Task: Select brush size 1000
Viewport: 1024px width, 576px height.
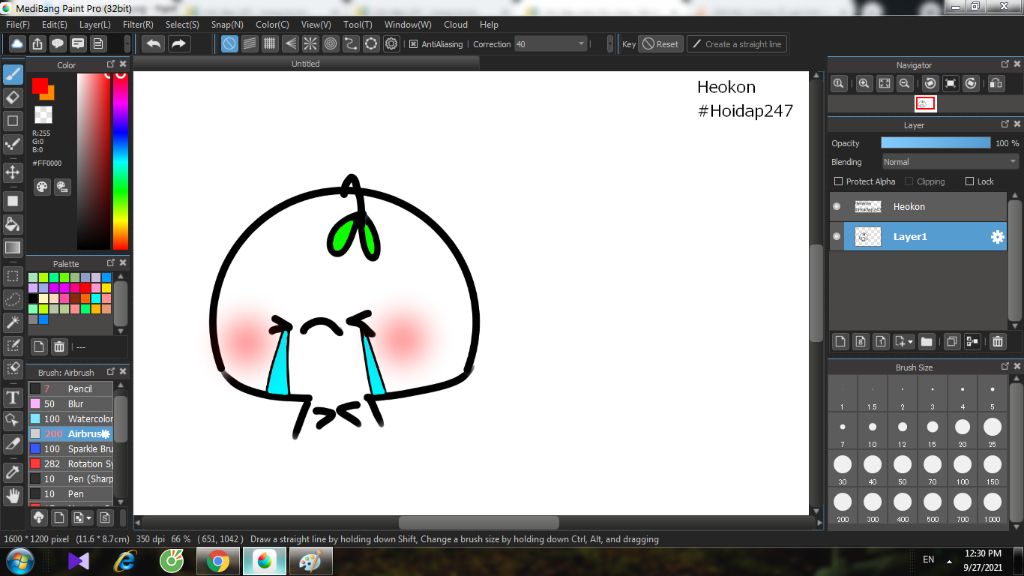Action: click(x=993, y=507)
